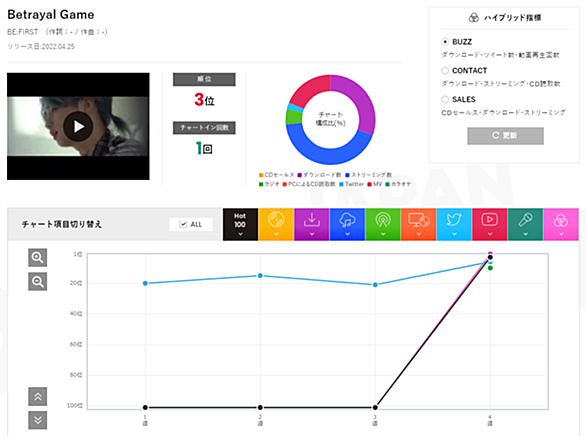Expand chevron under pink hybrid icon
Image resolution: width=586 pixels, height=436 pixels.
coord(561,234)
